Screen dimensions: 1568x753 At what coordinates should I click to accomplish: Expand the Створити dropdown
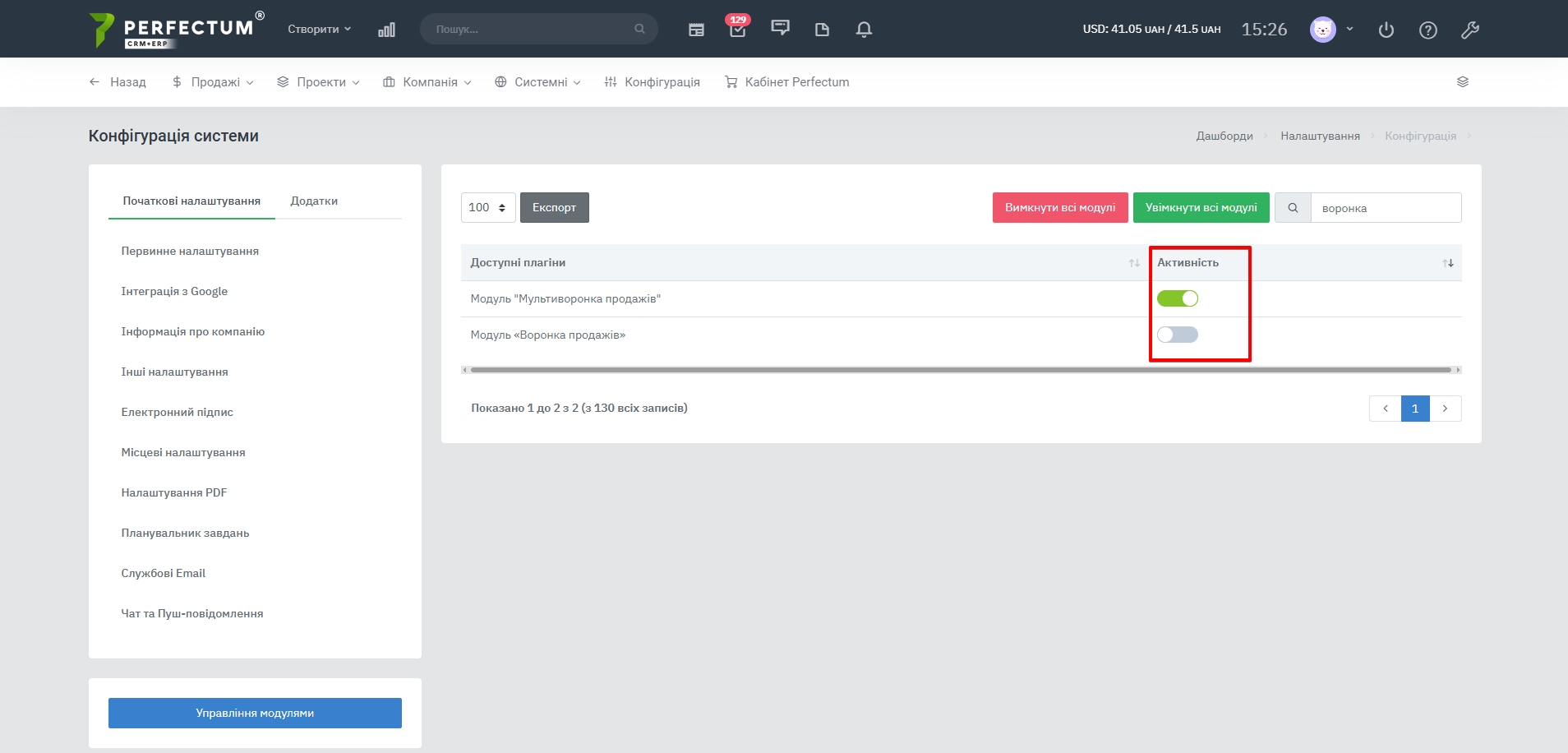[x=319, y=29]
